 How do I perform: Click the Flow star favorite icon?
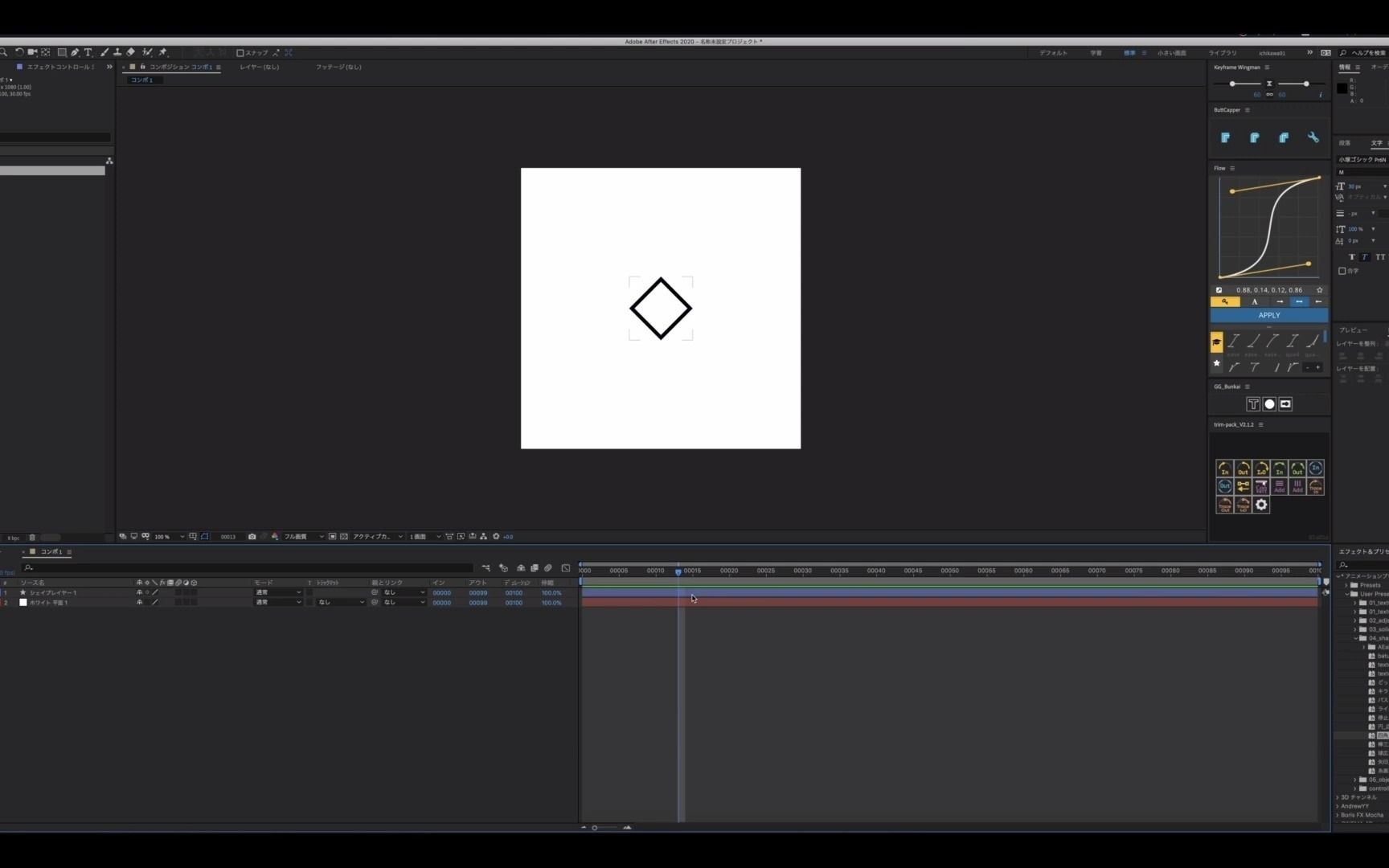pos(1319,290)
